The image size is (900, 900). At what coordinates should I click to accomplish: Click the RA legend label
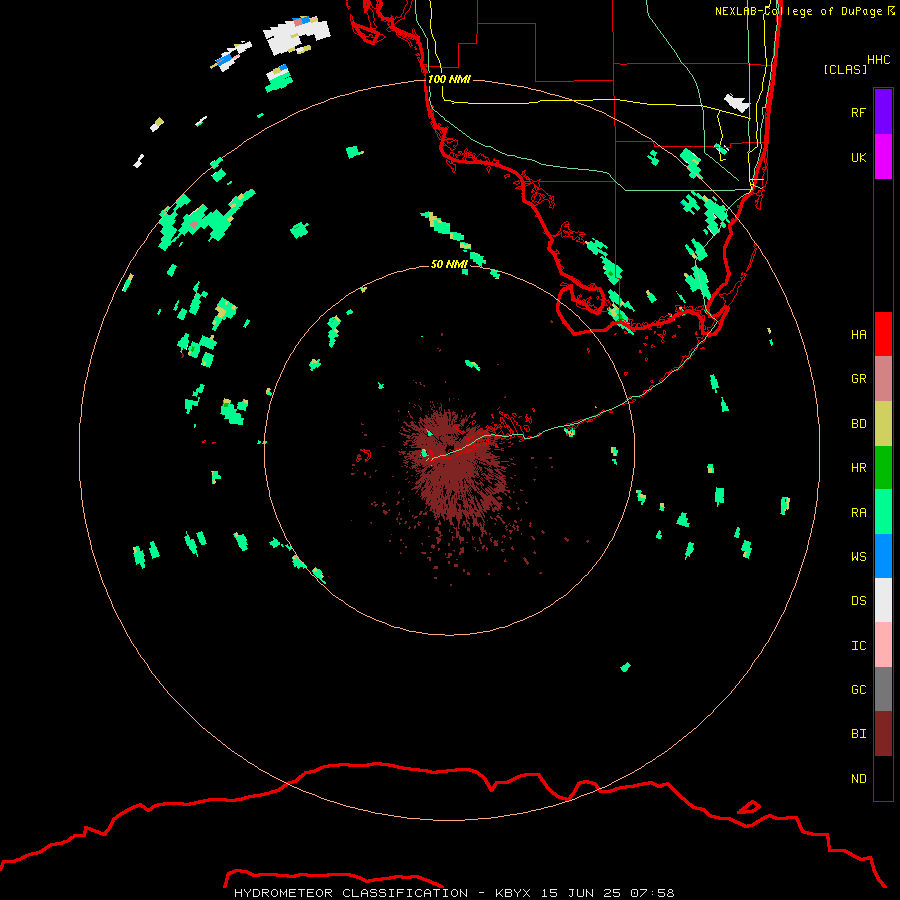858,513
